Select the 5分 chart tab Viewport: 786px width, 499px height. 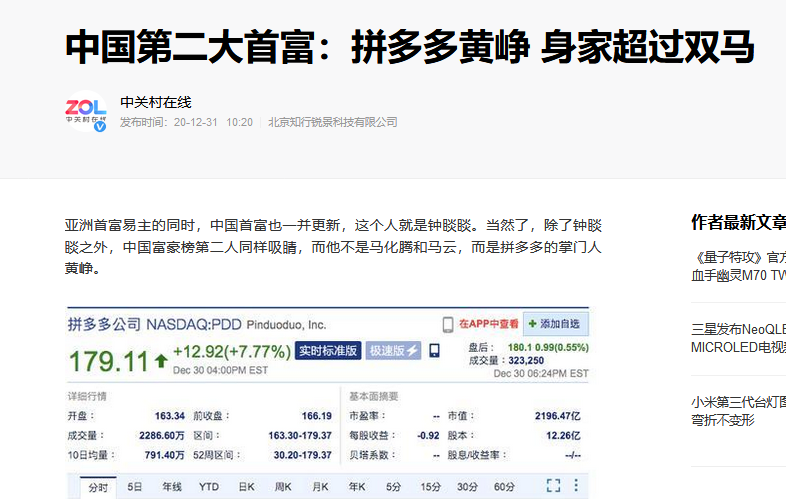click(394, 487)
